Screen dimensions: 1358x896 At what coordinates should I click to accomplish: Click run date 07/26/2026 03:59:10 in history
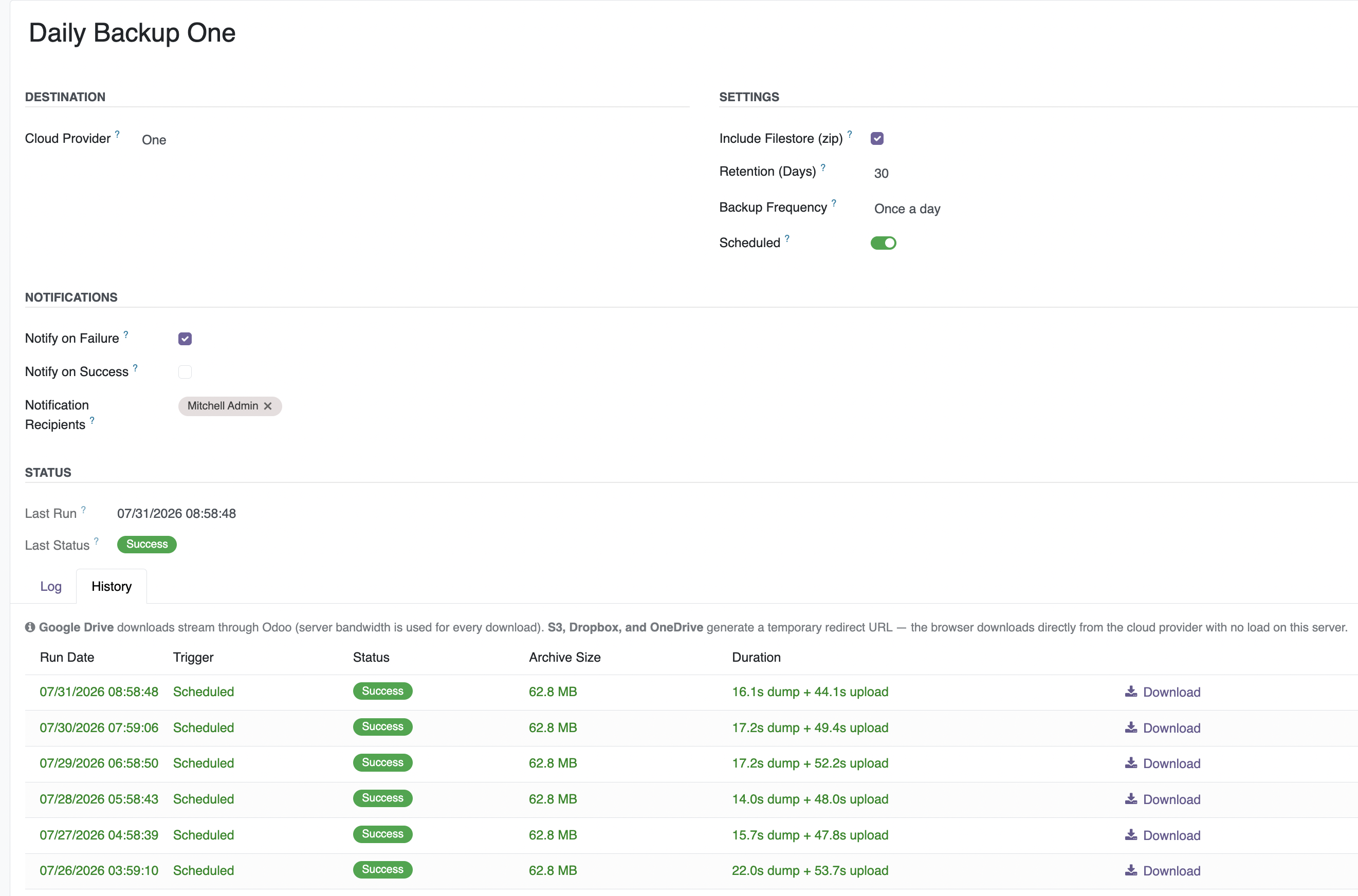(99, 870)
